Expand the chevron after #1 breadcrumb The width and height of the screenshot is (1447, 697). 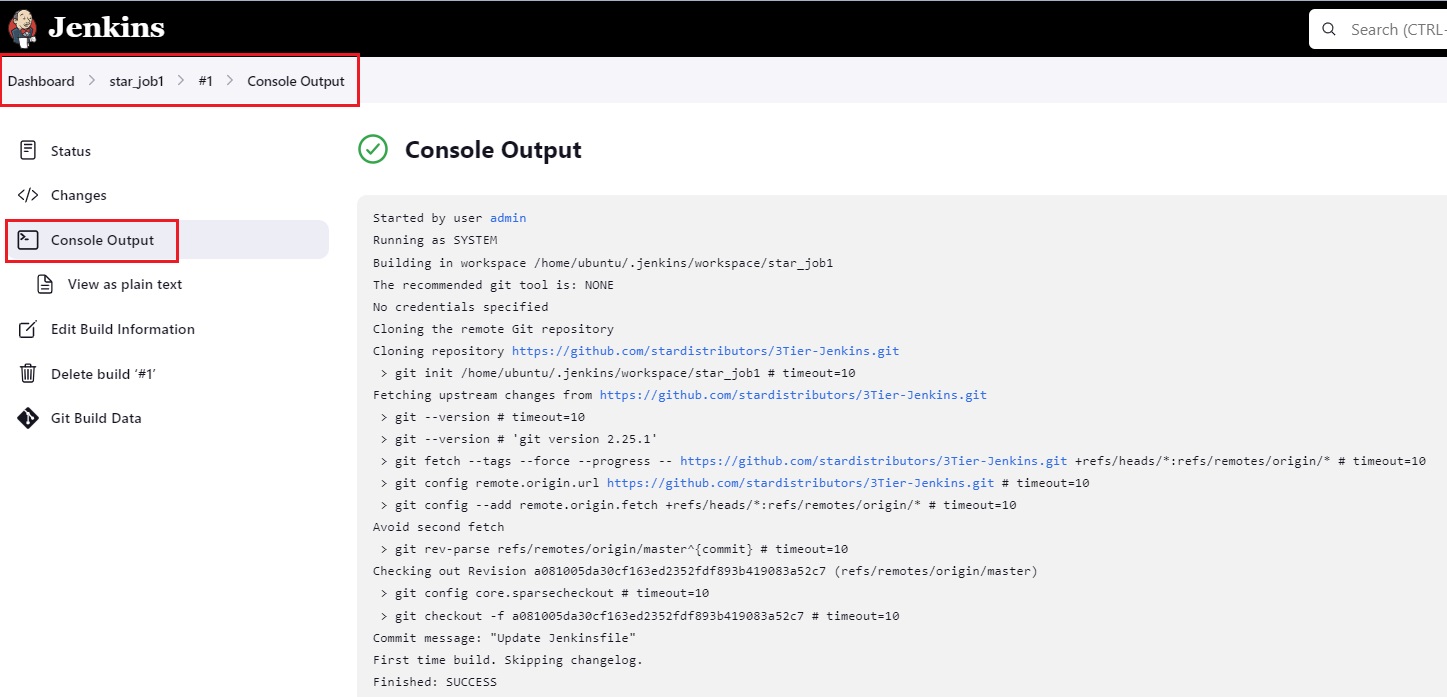coord(230,81)
